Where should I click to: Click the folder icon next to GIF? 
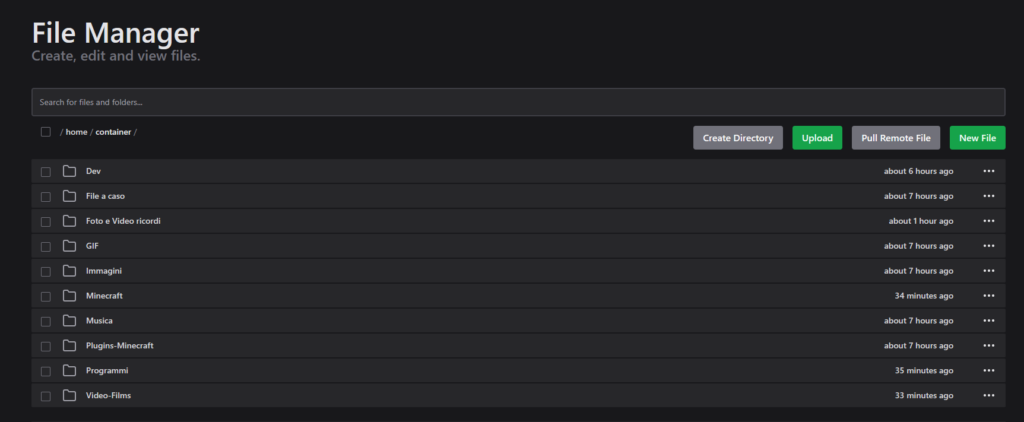pos(69,246)
